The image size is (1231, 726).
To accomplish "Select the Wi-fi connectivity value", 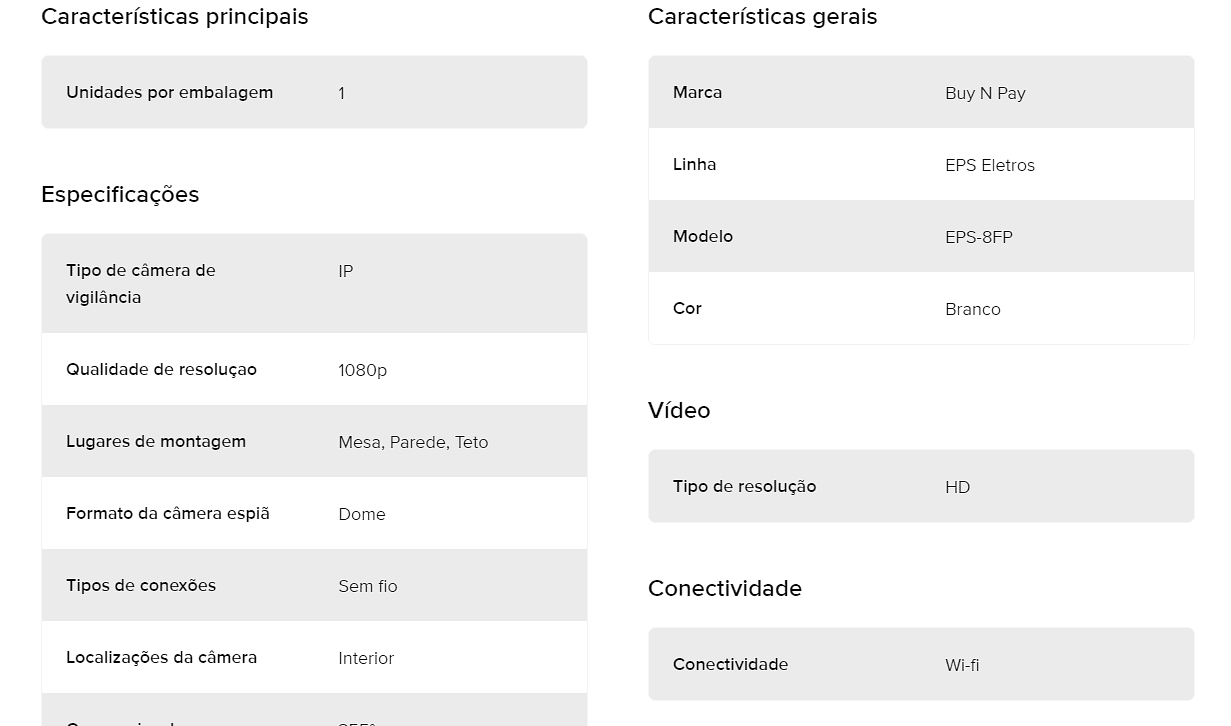I will [x=962, y=665].
